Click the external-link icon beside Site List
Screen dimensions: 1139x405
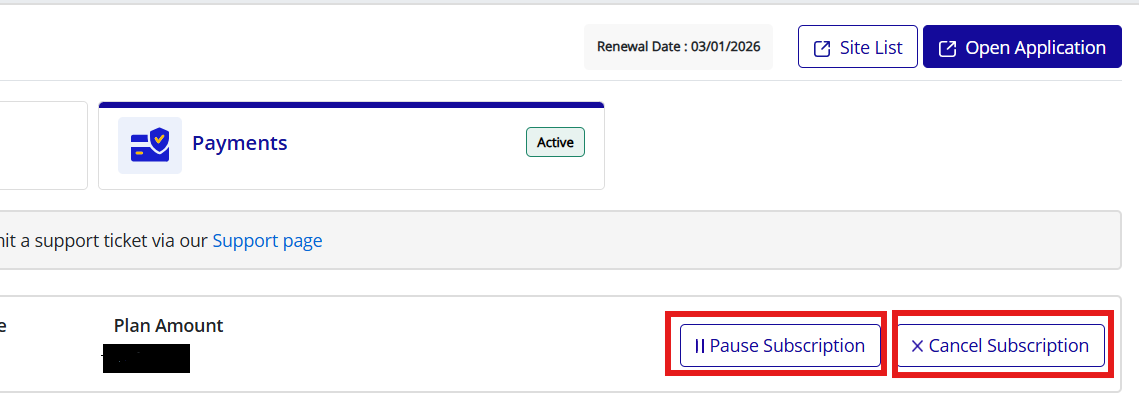(x=822, y=48)
